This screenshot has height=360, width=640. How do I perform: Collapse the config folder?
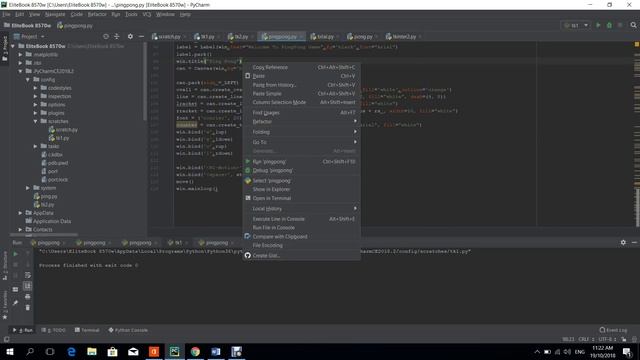pos(28,80)
